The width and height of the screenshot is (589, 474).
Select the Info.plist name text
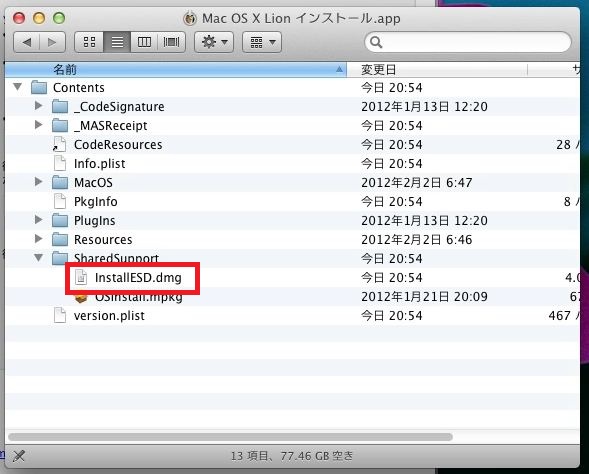pyautogui.click(x=100, y=164)
